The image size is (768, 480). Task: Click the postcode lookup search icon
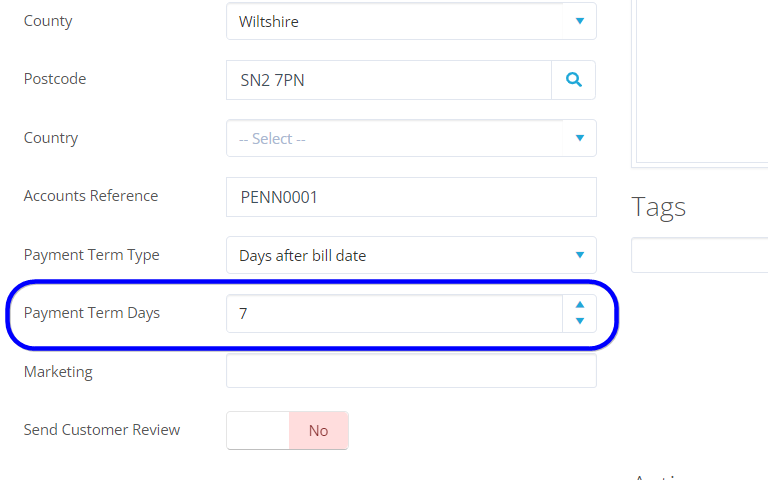pyautogui.click(x=574, y=80)
